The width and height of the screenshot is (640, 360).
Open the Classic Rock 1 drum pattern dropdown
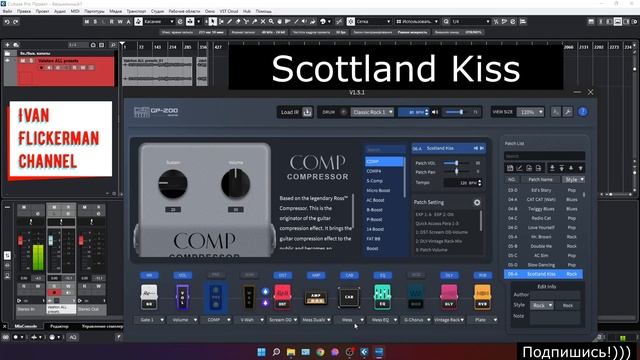tap(372, 112)
